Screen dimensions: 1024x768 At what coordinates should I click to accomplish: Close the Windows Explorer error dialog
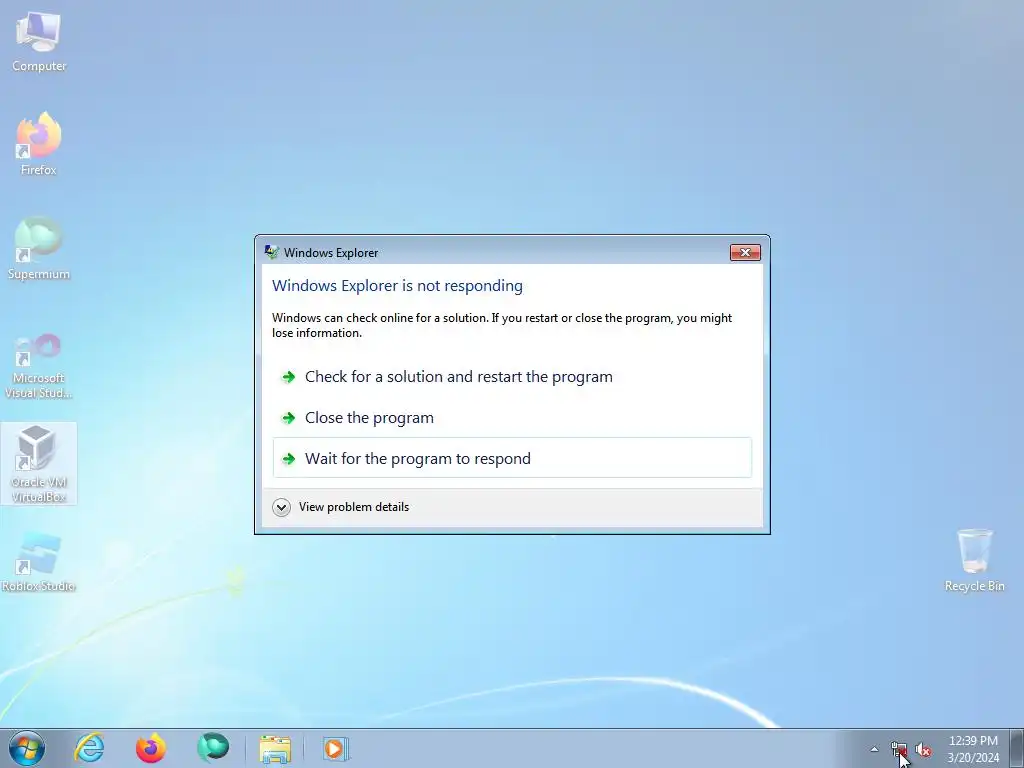(x=745, y=253)
